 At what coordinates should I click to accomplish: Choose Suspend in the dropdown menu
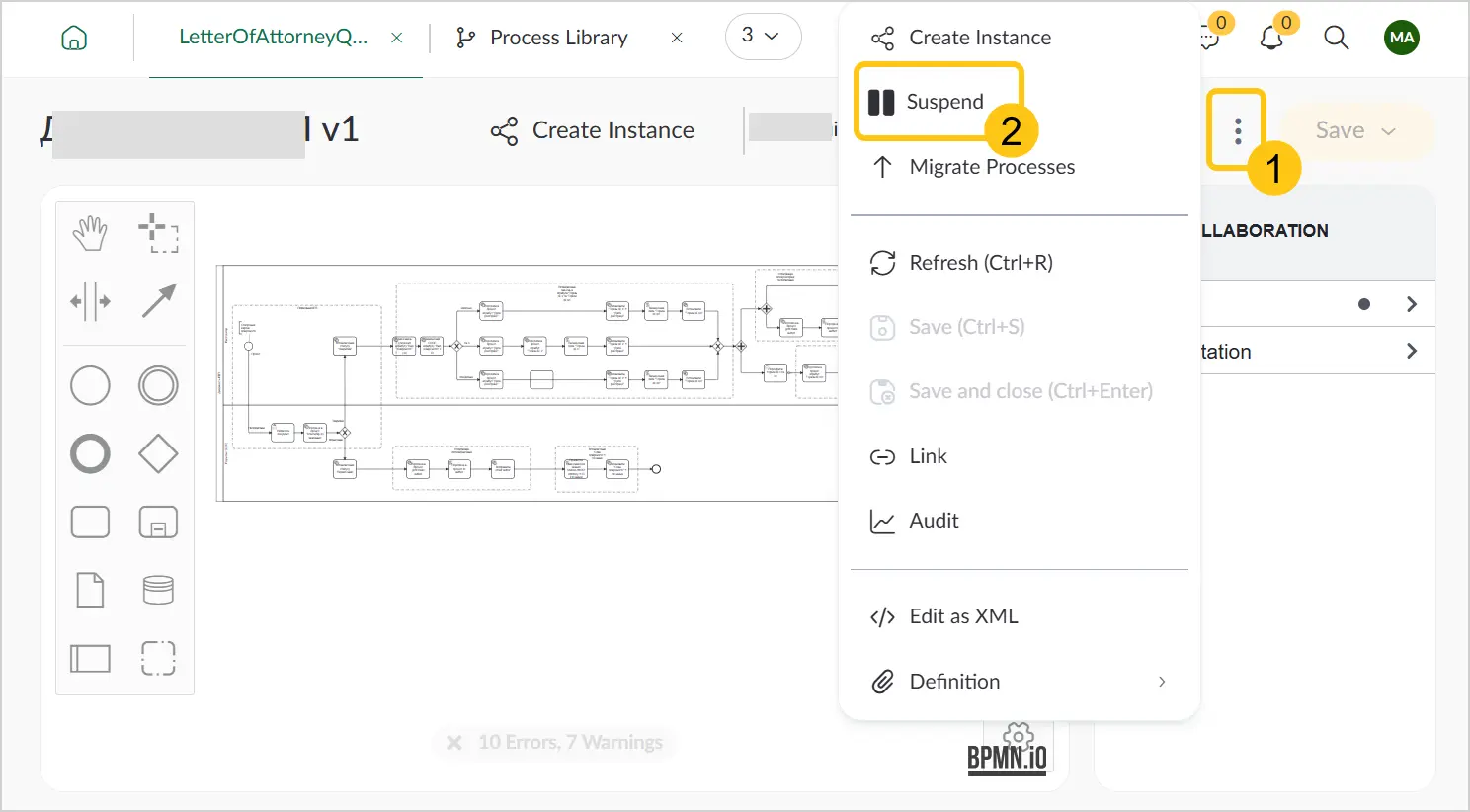[x=927, y=102]
